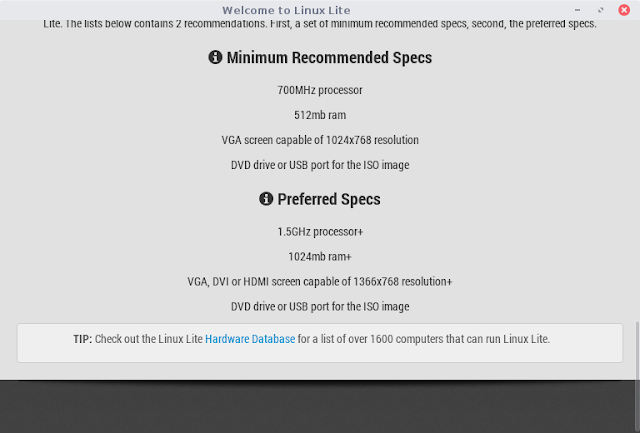The height and width of the screenshot is (433, 640).
Task: Click the Preferred Specs heading text
Action: click(x=329, y=199)
